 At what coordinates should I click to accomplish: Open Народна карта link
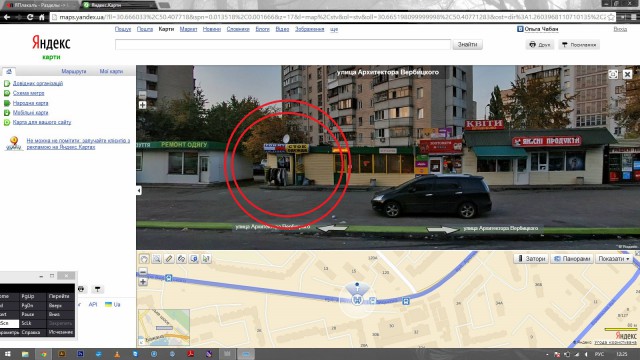tap(30, 103)
